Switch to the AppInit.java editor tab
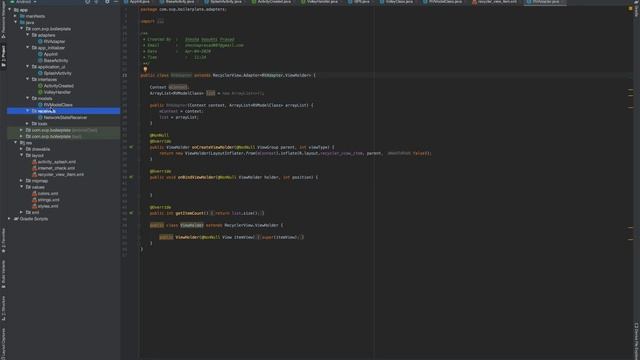640x360 pixels. (x=137, y=2)
